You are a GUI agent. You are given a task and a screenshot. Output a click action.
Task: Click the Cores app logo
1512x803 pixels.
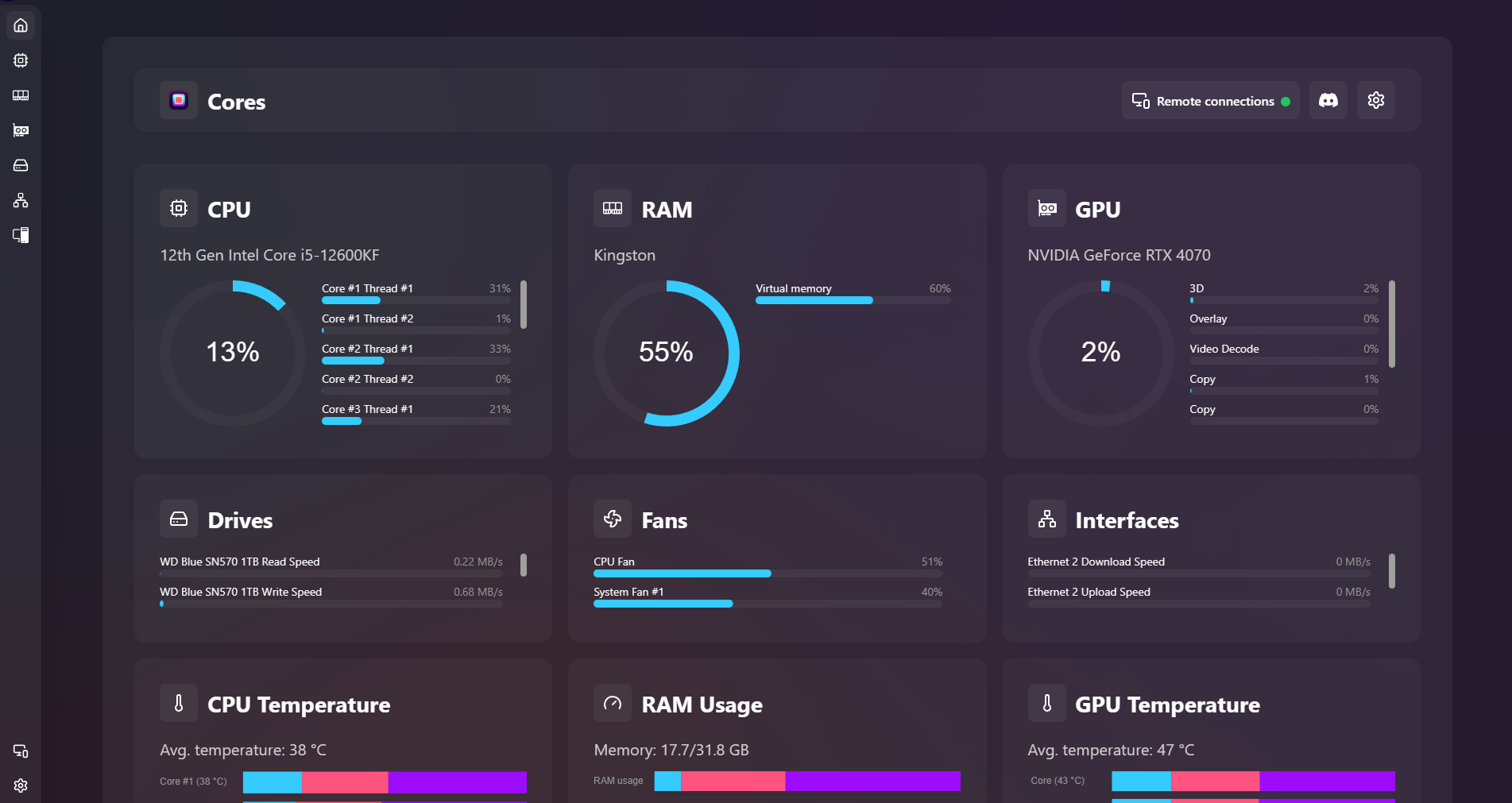[x=179, y=100]
